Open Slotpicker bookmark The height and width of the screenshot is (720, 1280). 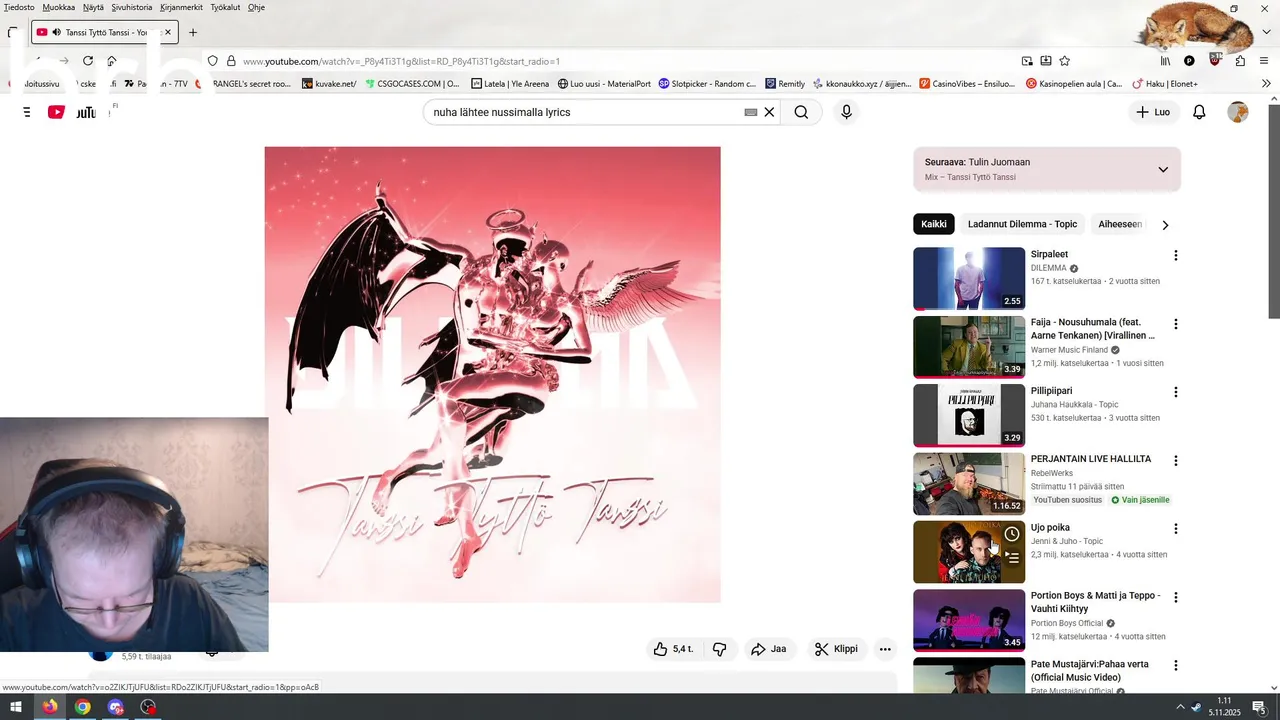(x=707, y=84)
